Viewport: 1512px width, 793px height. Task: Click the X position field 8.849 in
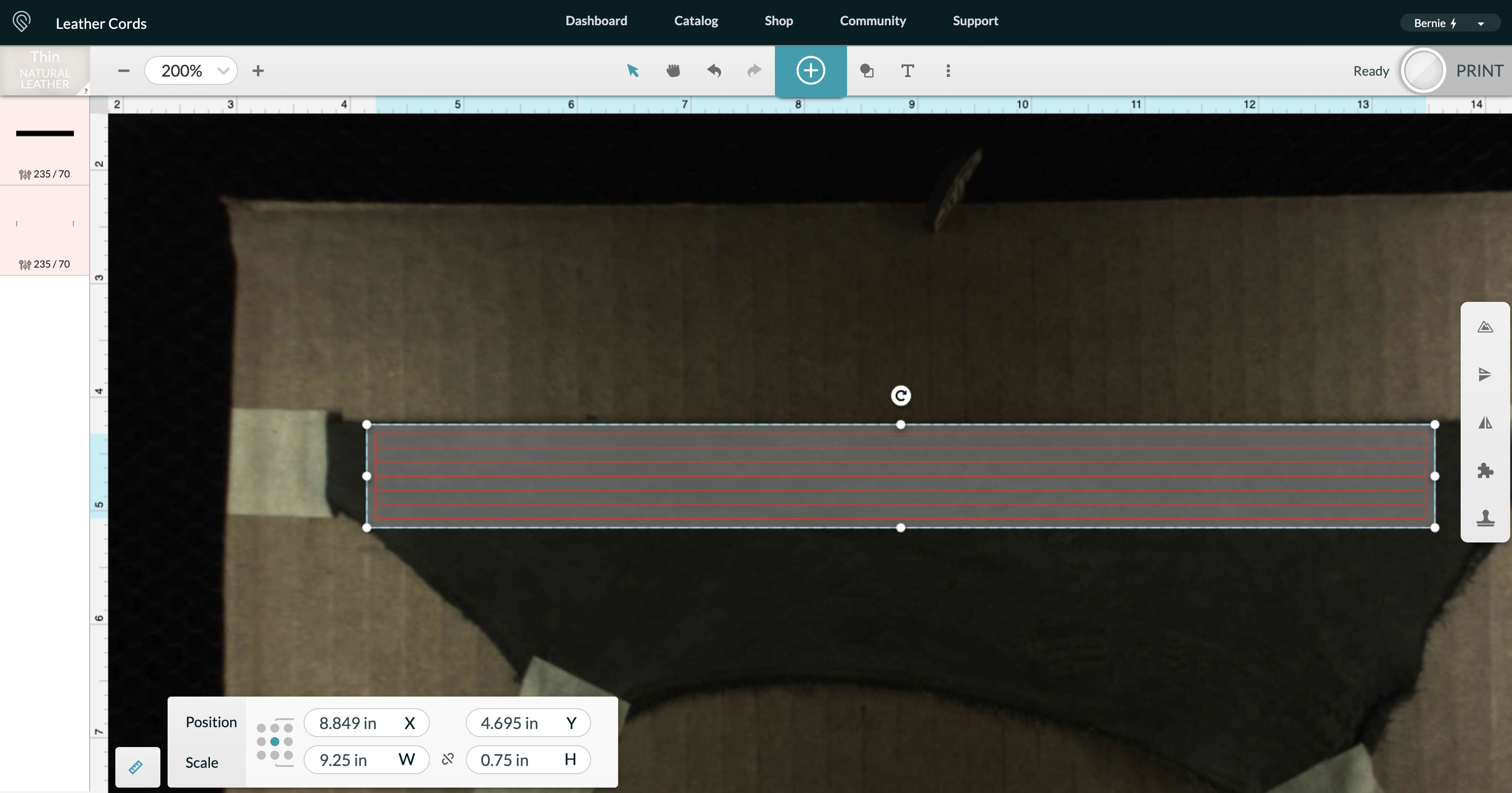[x=366, y=723]
